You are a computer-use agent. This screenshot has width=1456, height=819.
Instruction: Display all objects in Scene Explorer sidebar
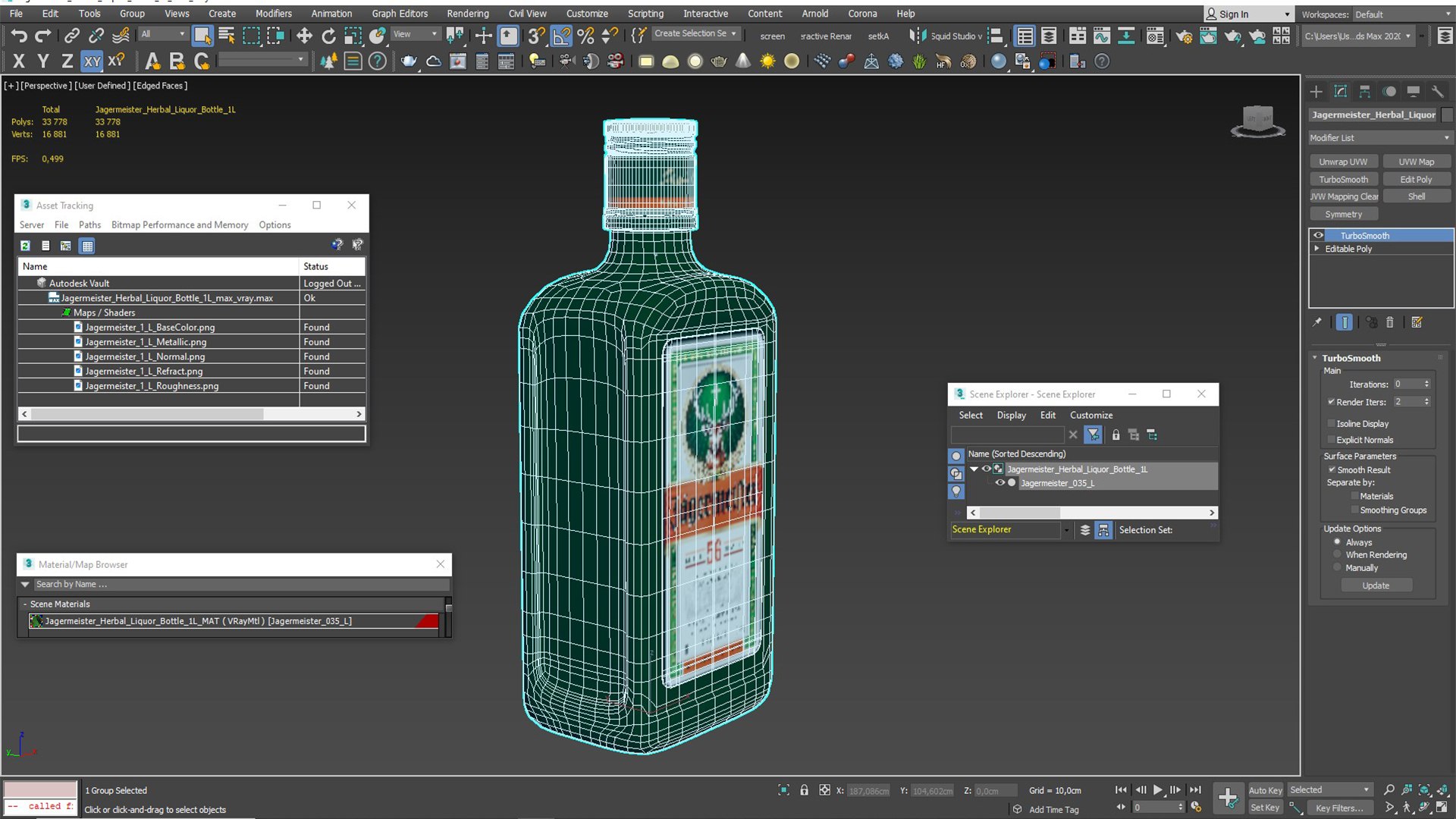(x=956, y=456)
